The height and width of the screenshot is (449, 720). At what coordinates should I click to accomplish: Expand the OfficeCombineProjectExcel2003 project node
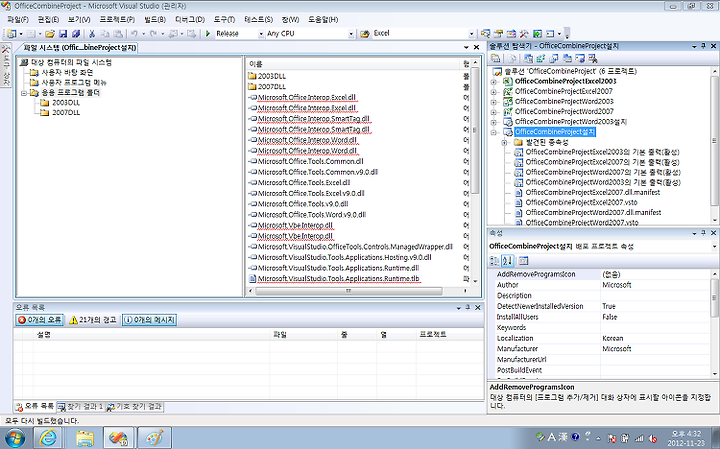pyautogui.click(x=495, y=82)
